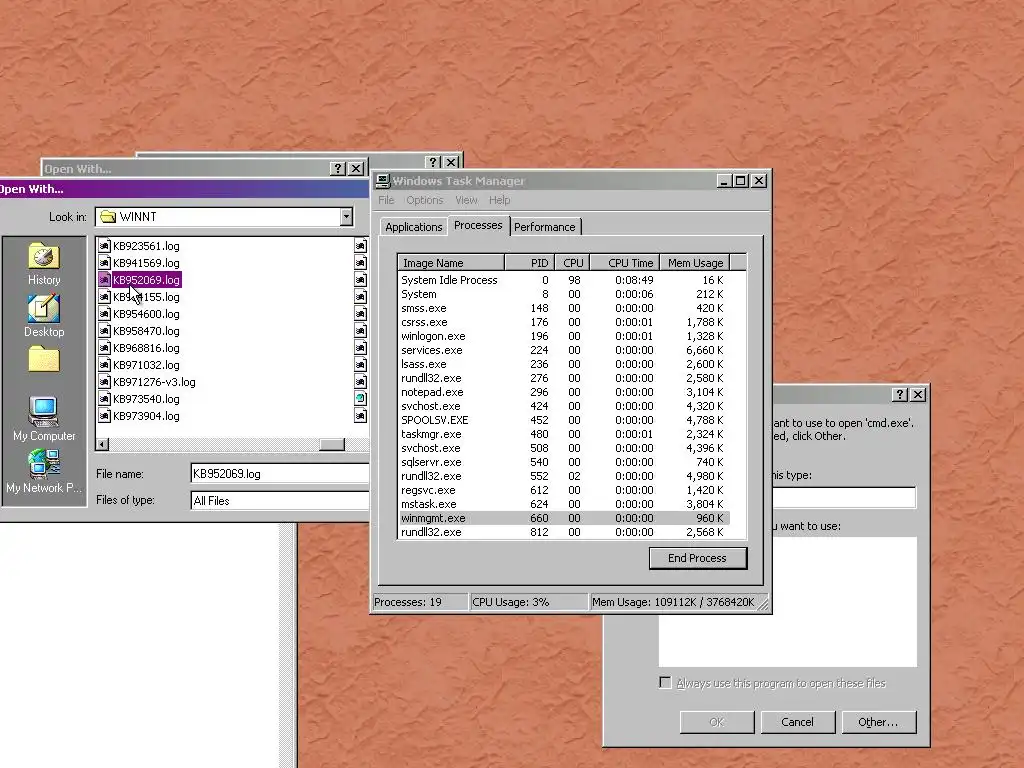The height and width of the screenshot is (768, 1024).
Task: Click the file icon beside KB973904.log
Action: 104,416
